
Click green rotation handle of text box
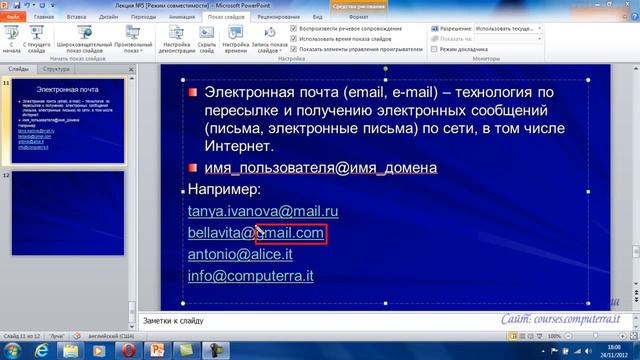click(x=386, y=69)
